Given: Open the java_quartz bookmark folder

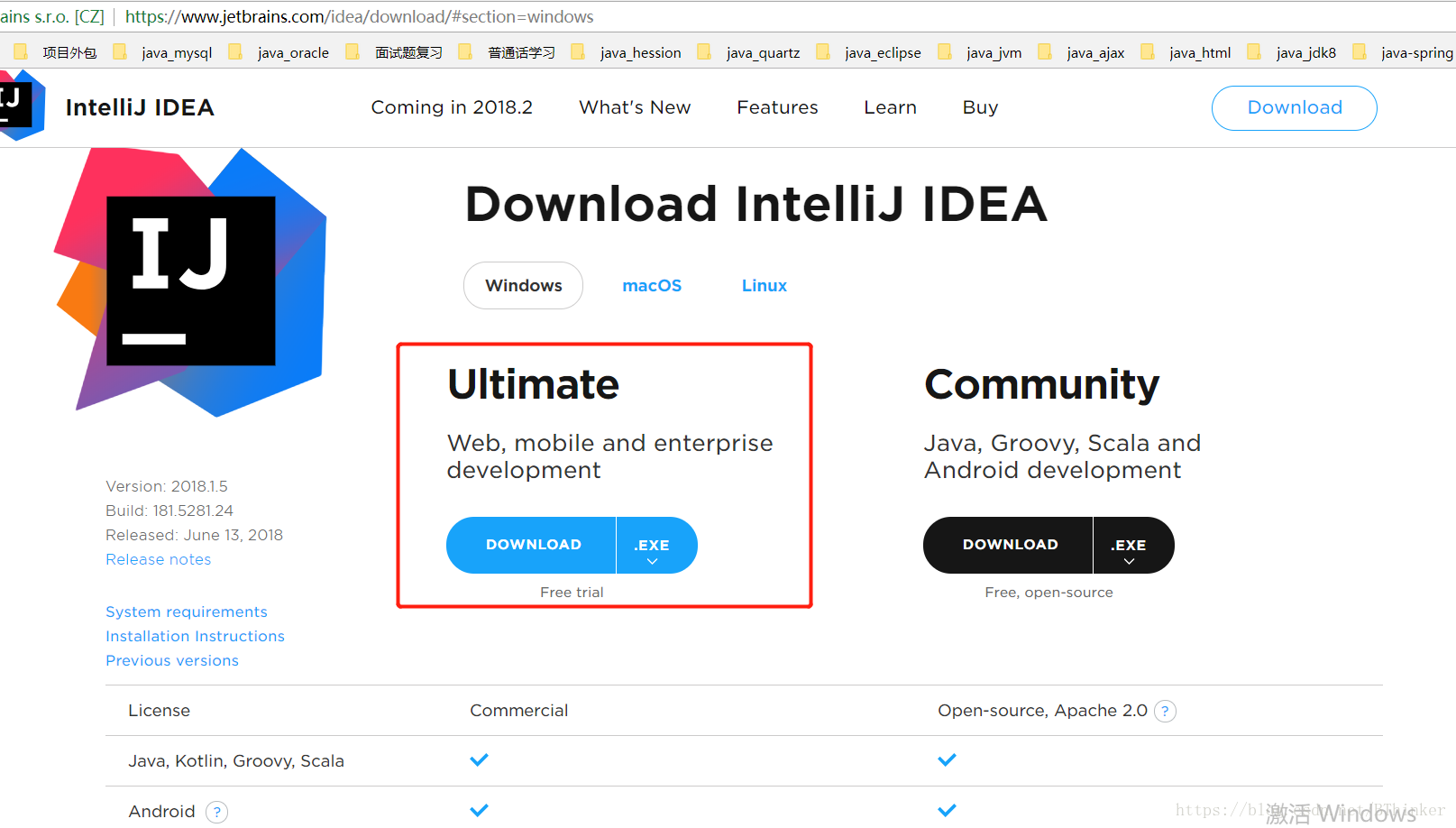Looking at the screenshot, I should (749, 52).
